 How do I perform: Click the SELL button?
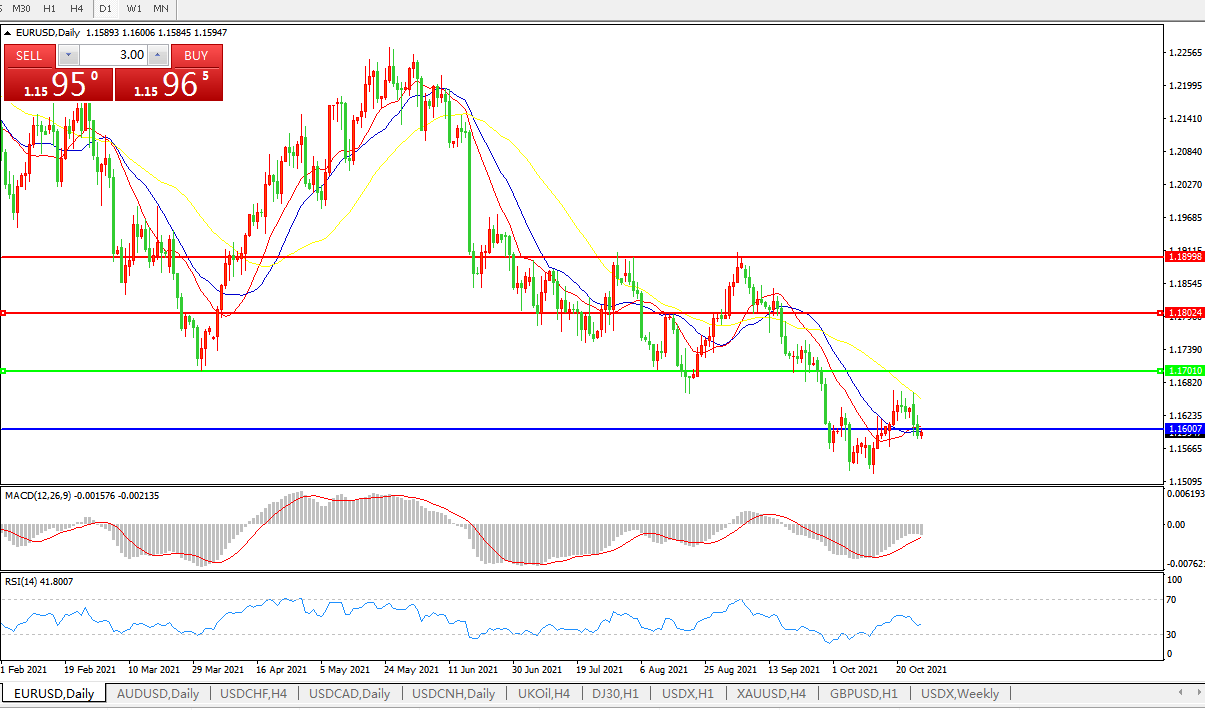(30, 56)
